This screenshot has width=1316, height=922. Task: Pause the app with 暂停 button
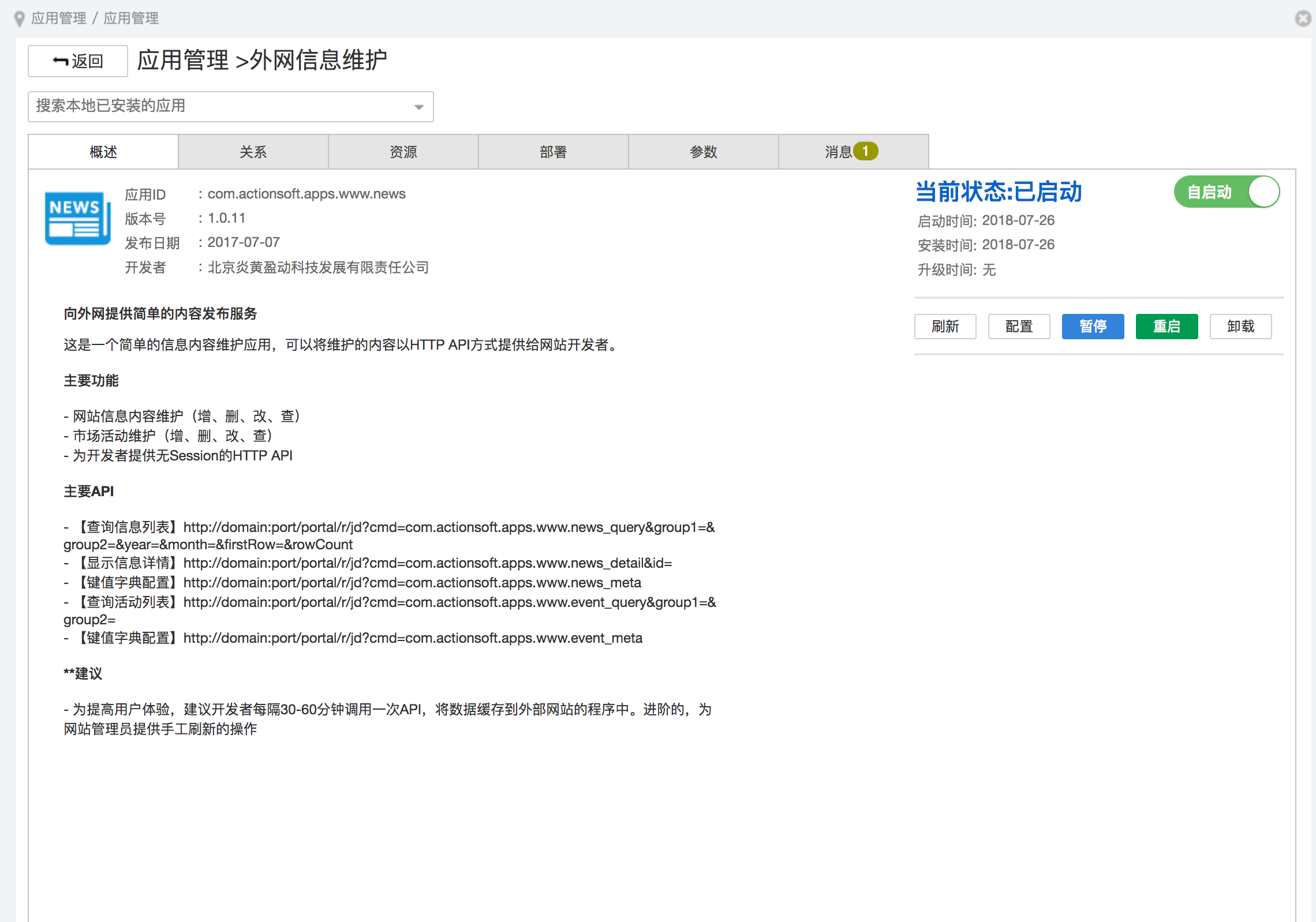click(1093, 327)
